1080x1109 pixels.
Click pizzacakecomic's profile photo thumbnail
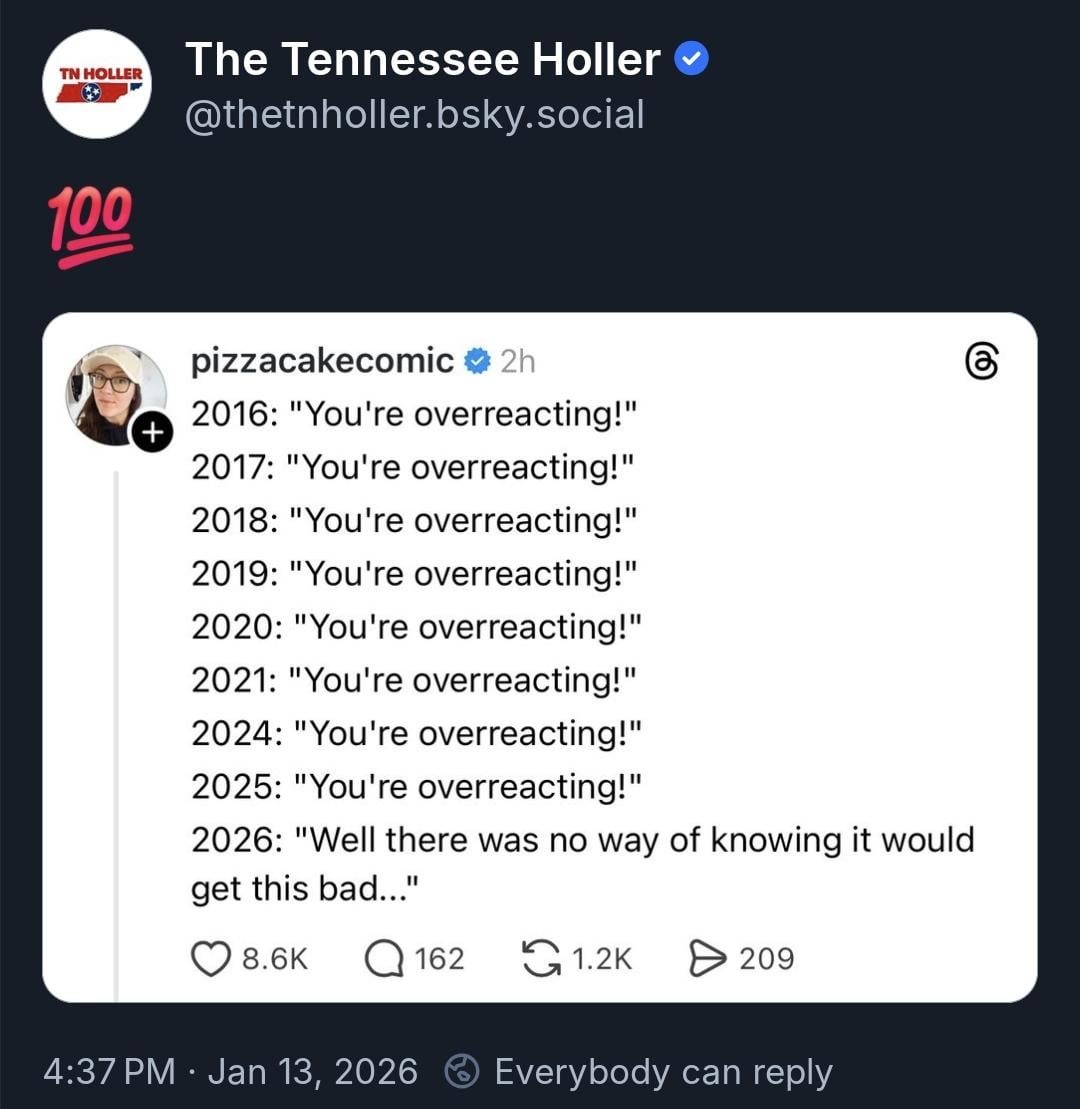[x=113, y=393]
